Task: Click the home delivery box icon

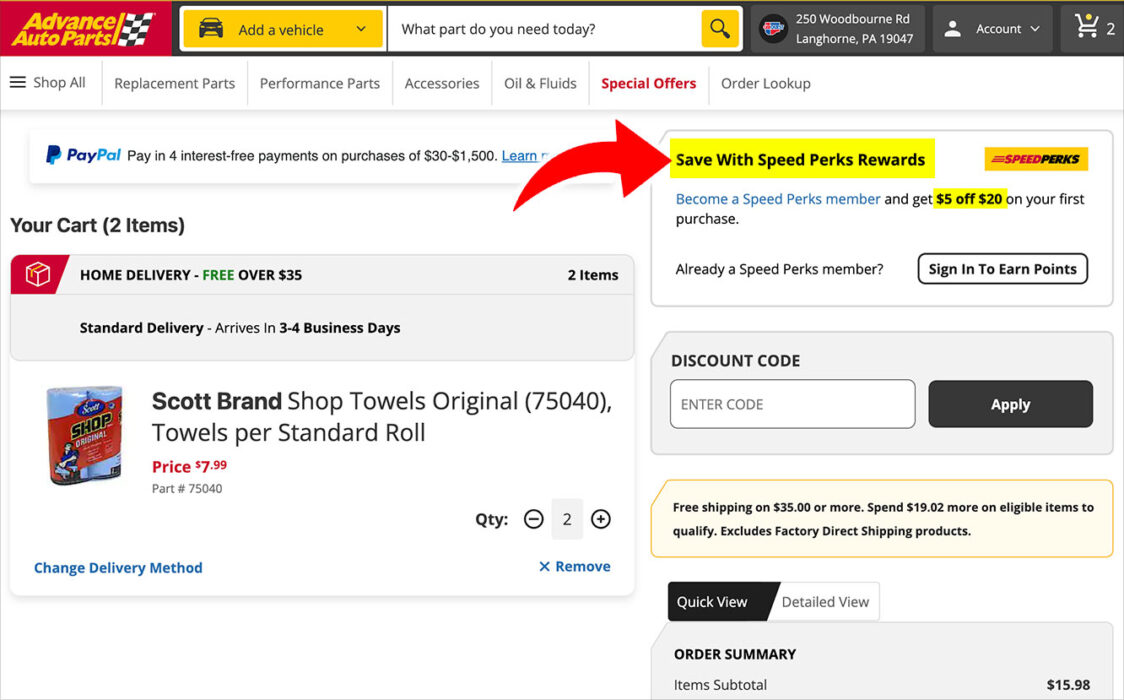Action: point(38,274)
